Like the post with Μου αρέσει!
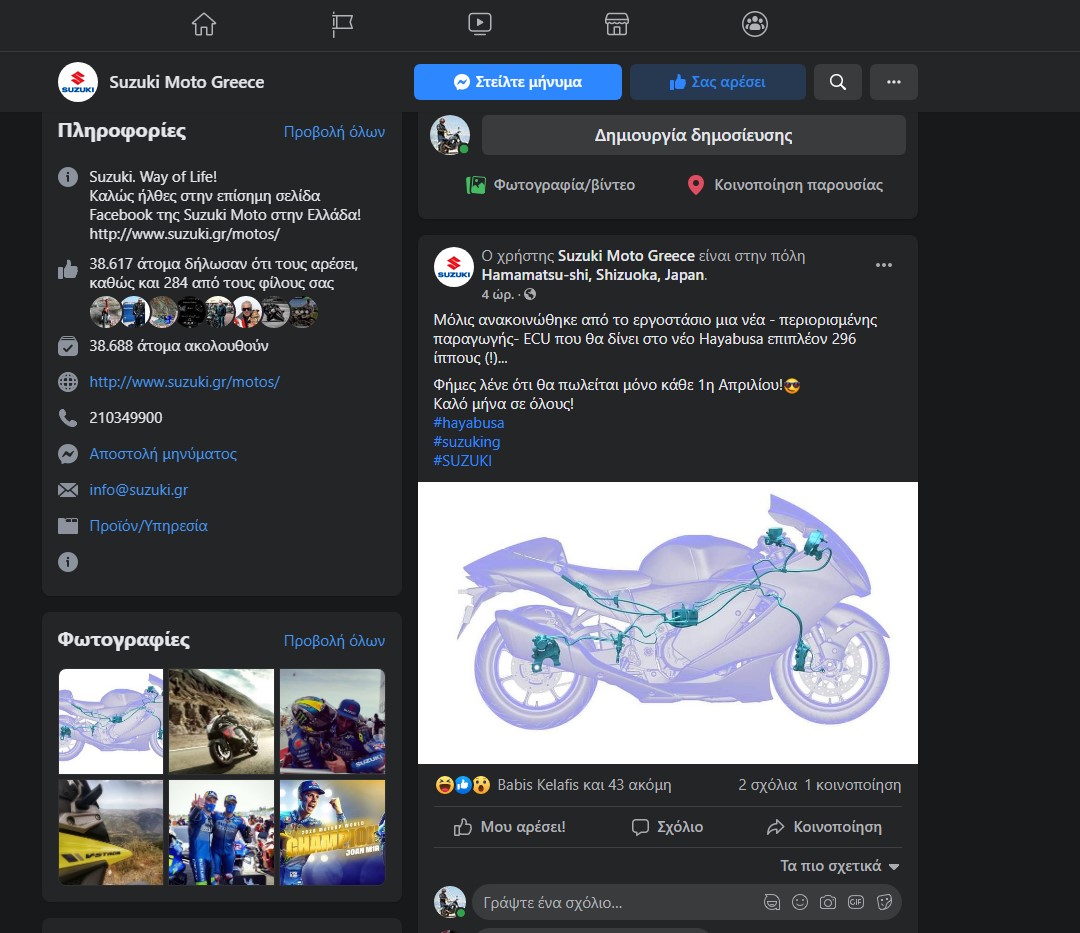 pyautogui.click(x=510, y=827)
